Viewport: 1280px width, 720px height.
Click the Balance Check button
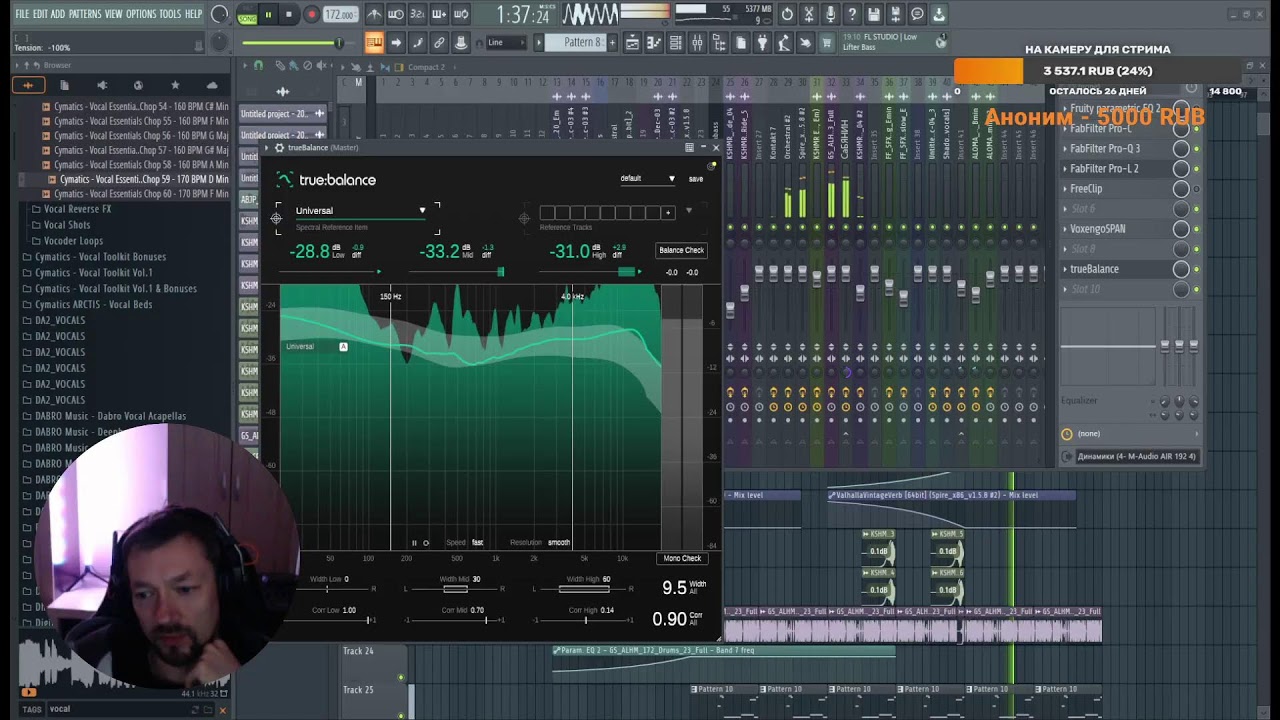681,250
